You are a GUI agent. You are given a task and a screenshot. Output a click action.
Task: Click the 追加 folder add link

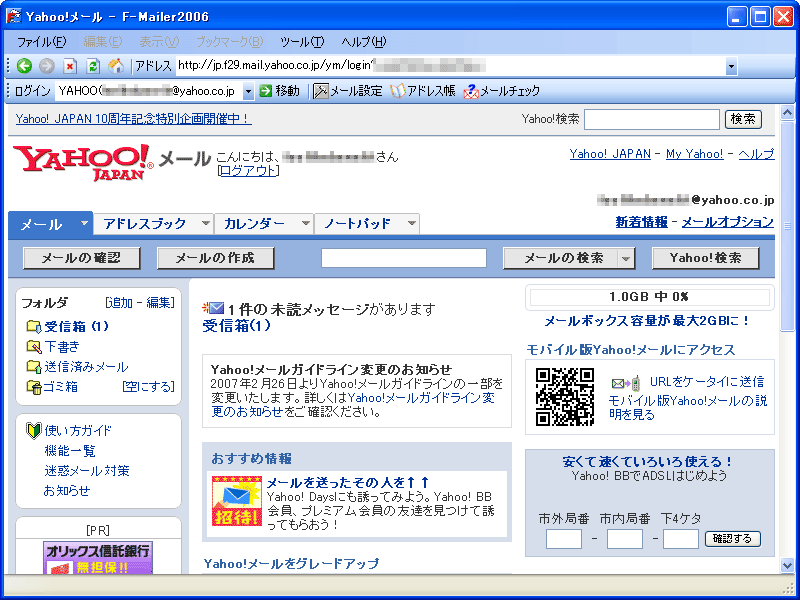120,303
